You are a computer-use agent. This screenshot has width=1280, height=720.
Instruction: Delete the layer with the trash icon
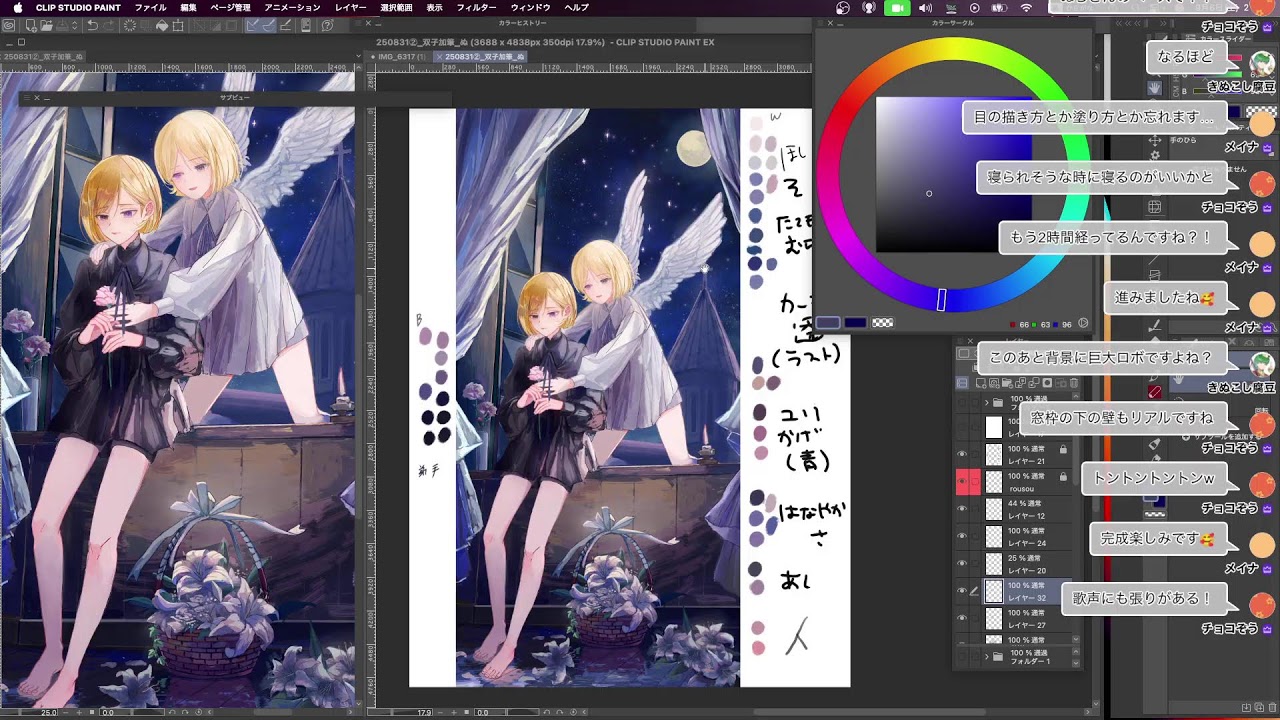pyautogui.click(x=1073, y=383)
